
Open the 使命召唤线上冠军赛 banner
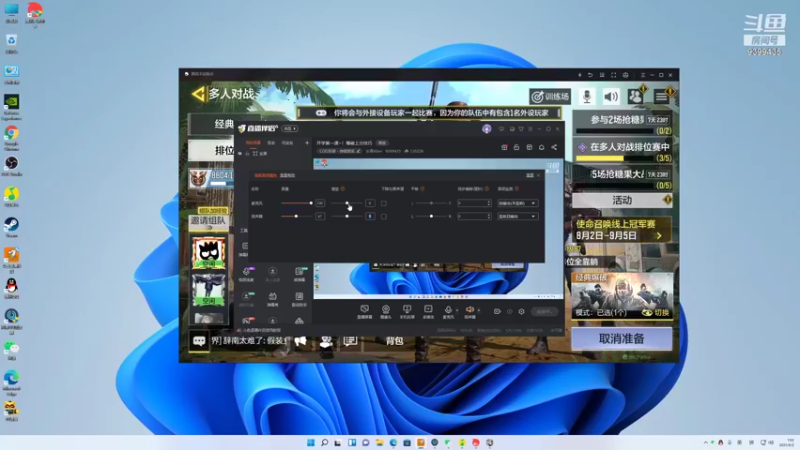pos(621,230)
